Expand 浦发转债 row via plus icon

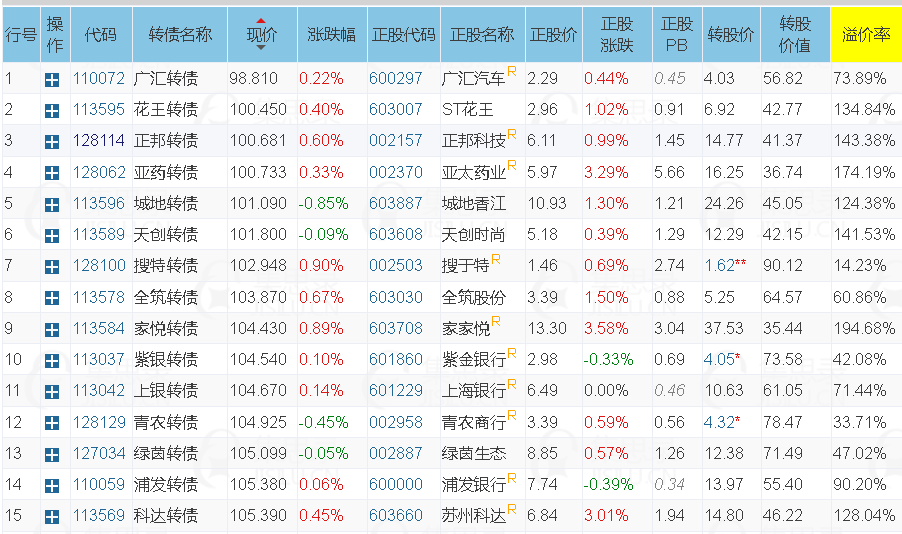(x=52, y=486)
